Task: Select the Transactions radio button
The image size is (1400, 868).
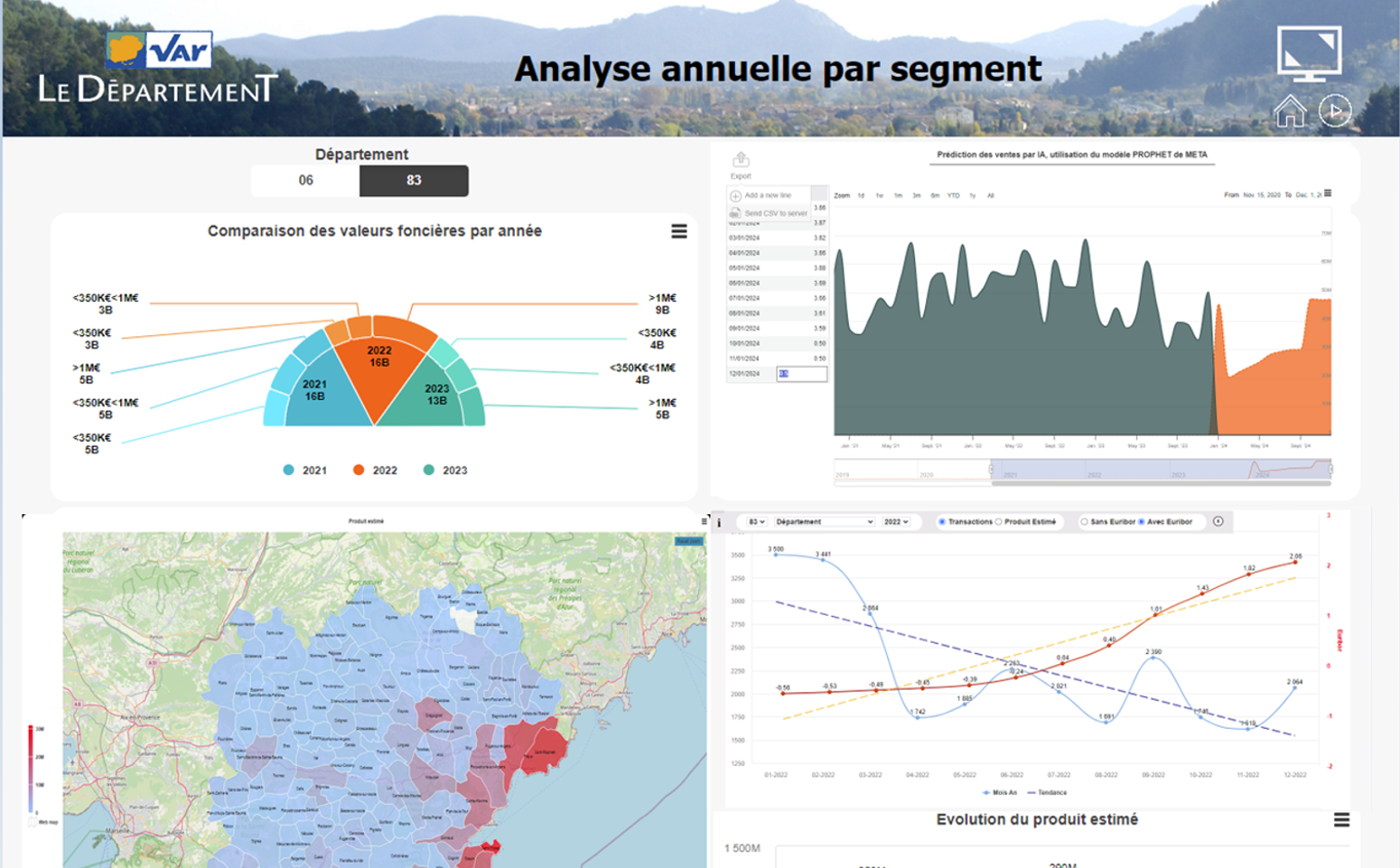Action: [942, 522]
